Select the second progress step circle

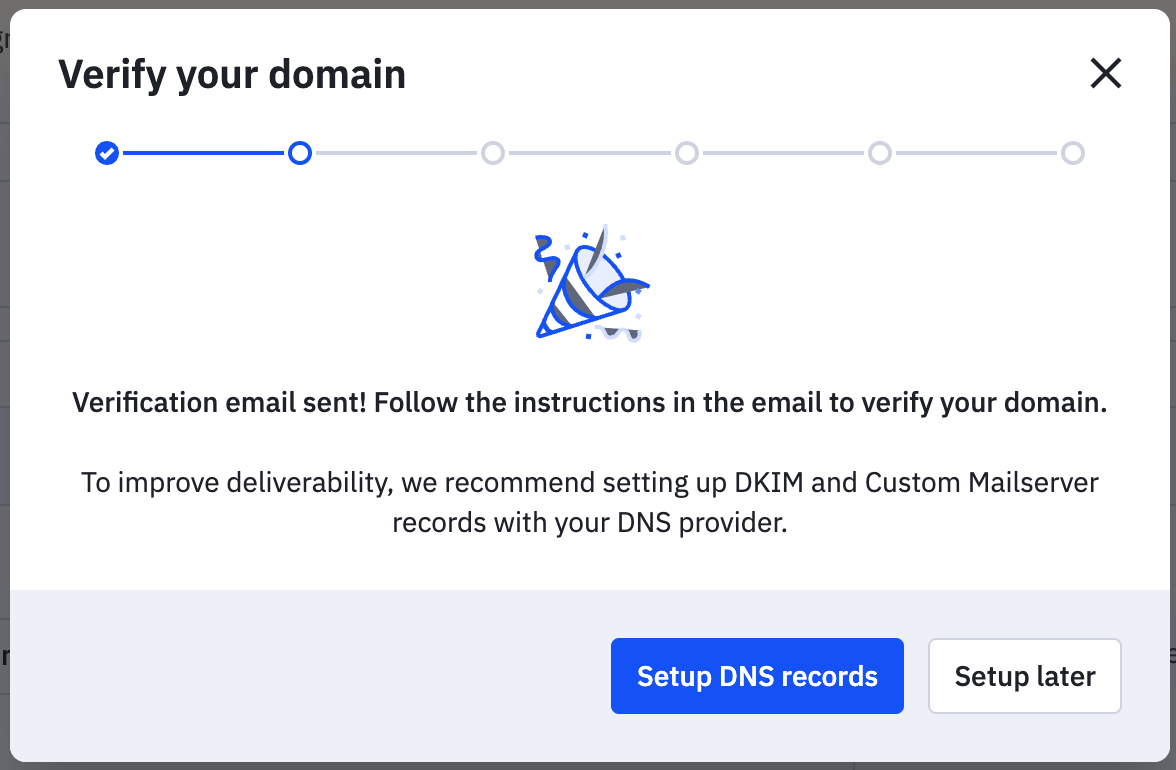300,153
